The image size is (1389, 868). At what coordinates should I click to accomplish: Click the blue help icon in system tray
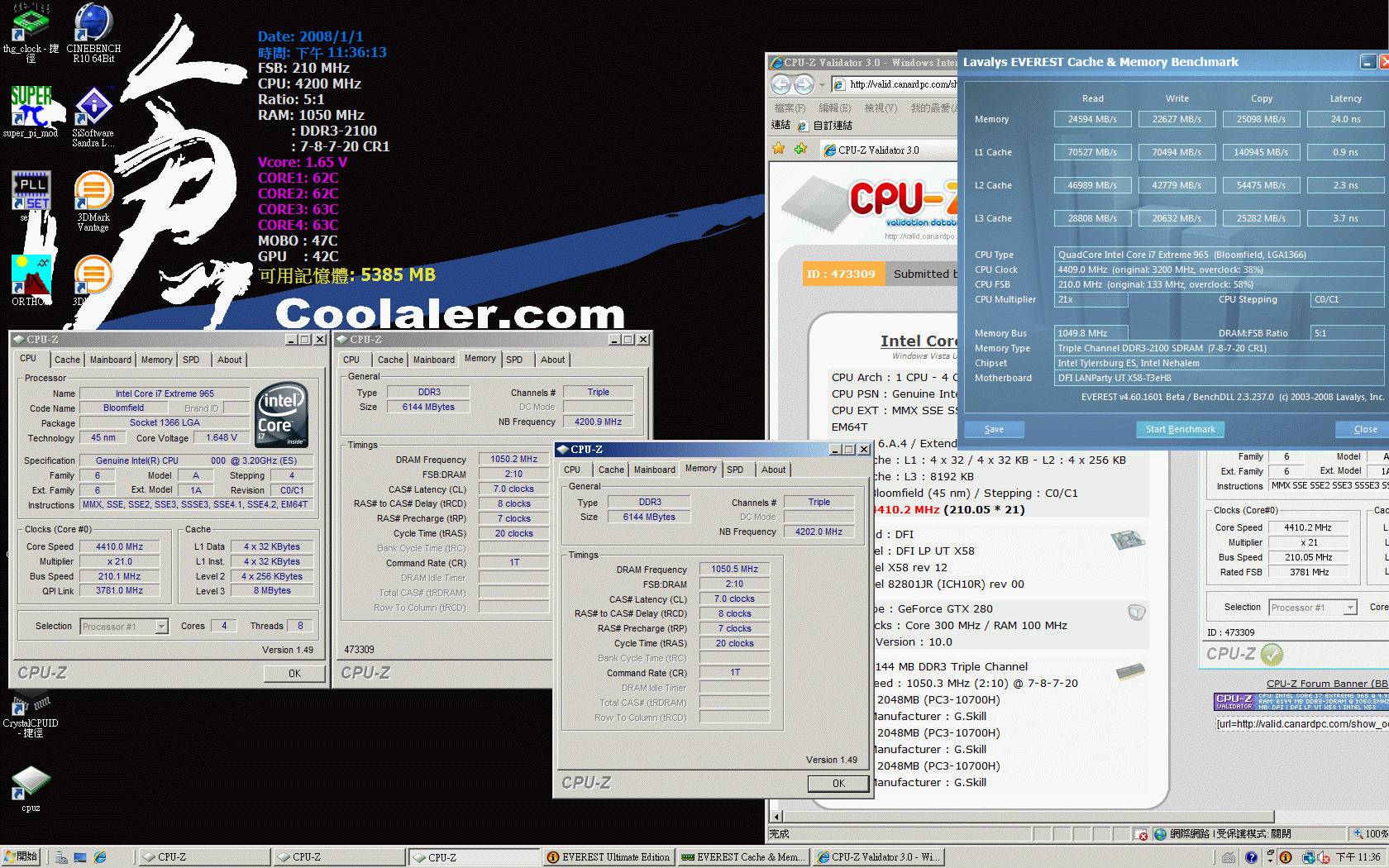pyautogui.click(x=1252, y=857)
